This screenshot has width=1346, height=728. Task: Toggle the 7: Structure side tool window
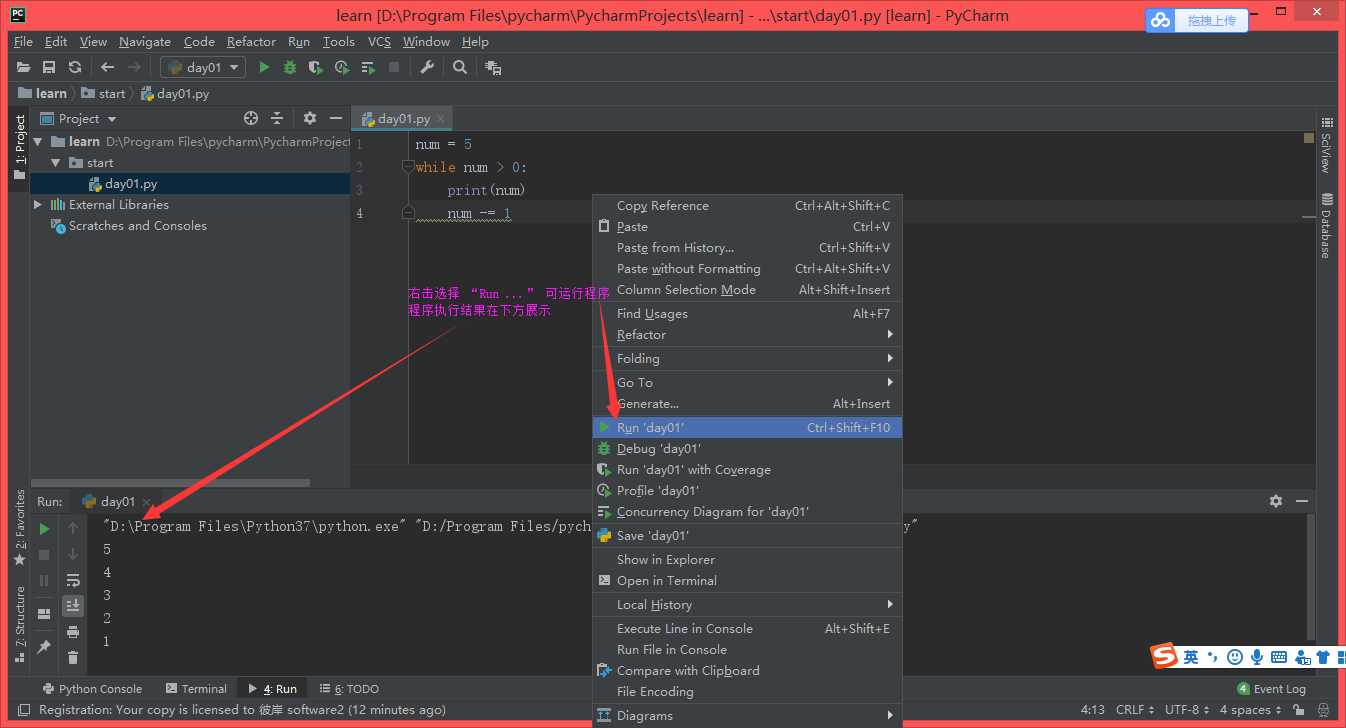click(x=19, y=625)
